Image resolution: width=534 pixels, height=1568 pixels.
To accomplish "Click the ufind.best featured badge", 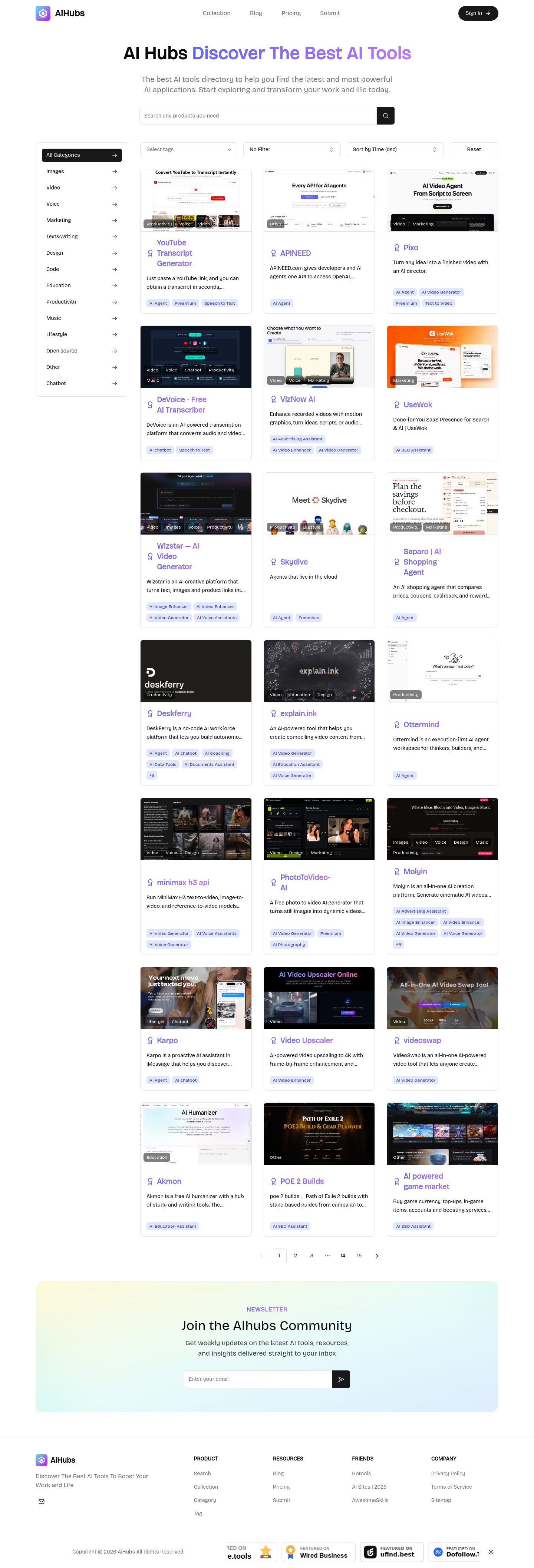I will [392, 1552].
